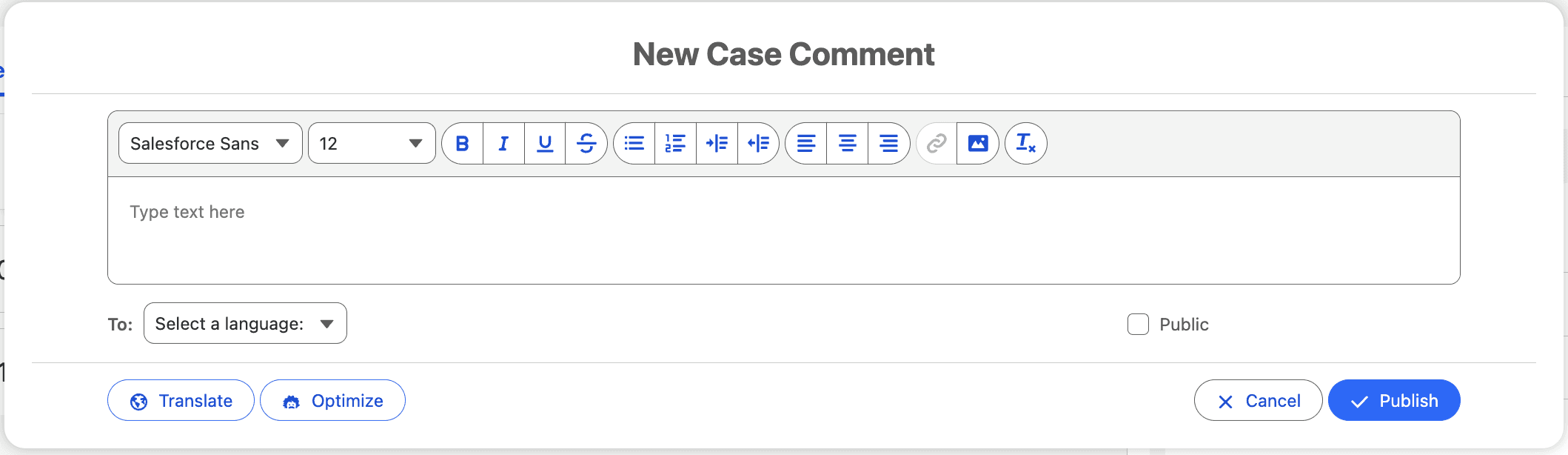This screenshot has height=455, width=1568.
Task: Apply strikethrough formatting
Action: [x=586, y=144]
